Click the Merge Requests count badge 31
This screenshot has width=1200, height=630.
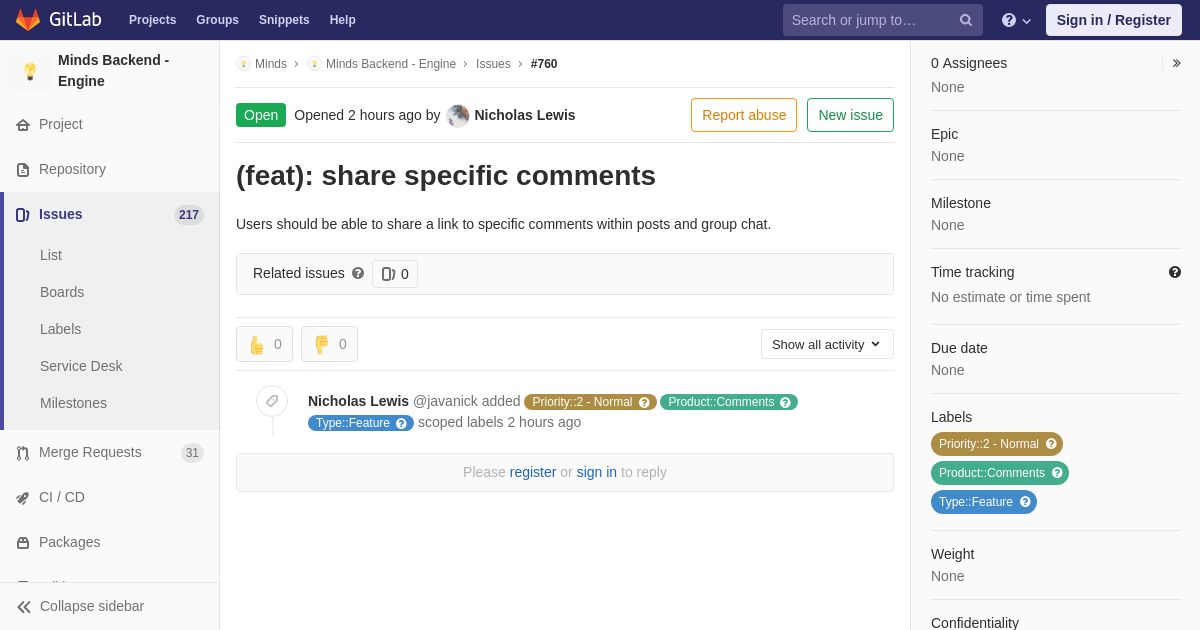click(x=192, y=453)
